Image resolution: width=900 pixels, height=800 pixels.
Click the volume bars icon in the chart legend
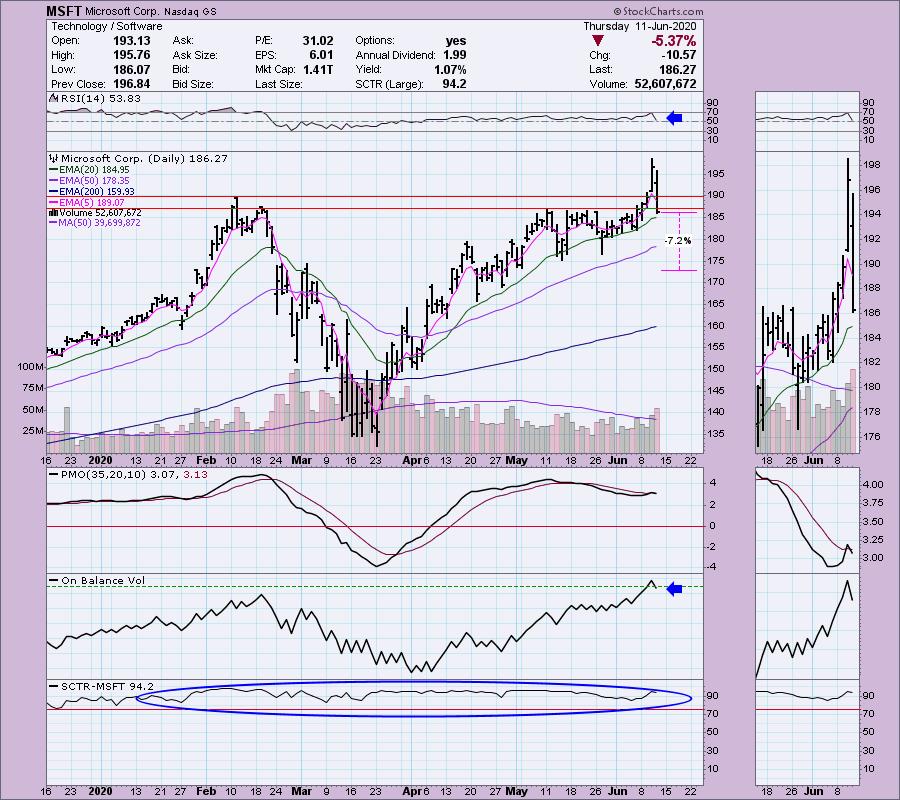(x=54, y=212)
